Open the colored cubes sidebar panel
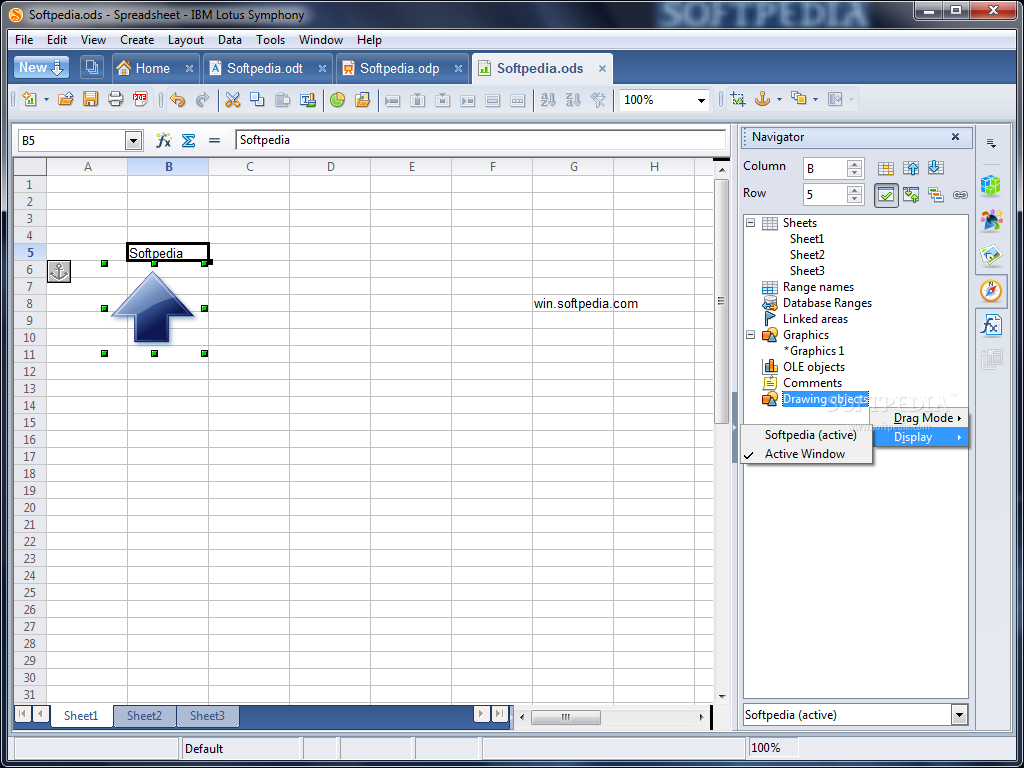 991,185
